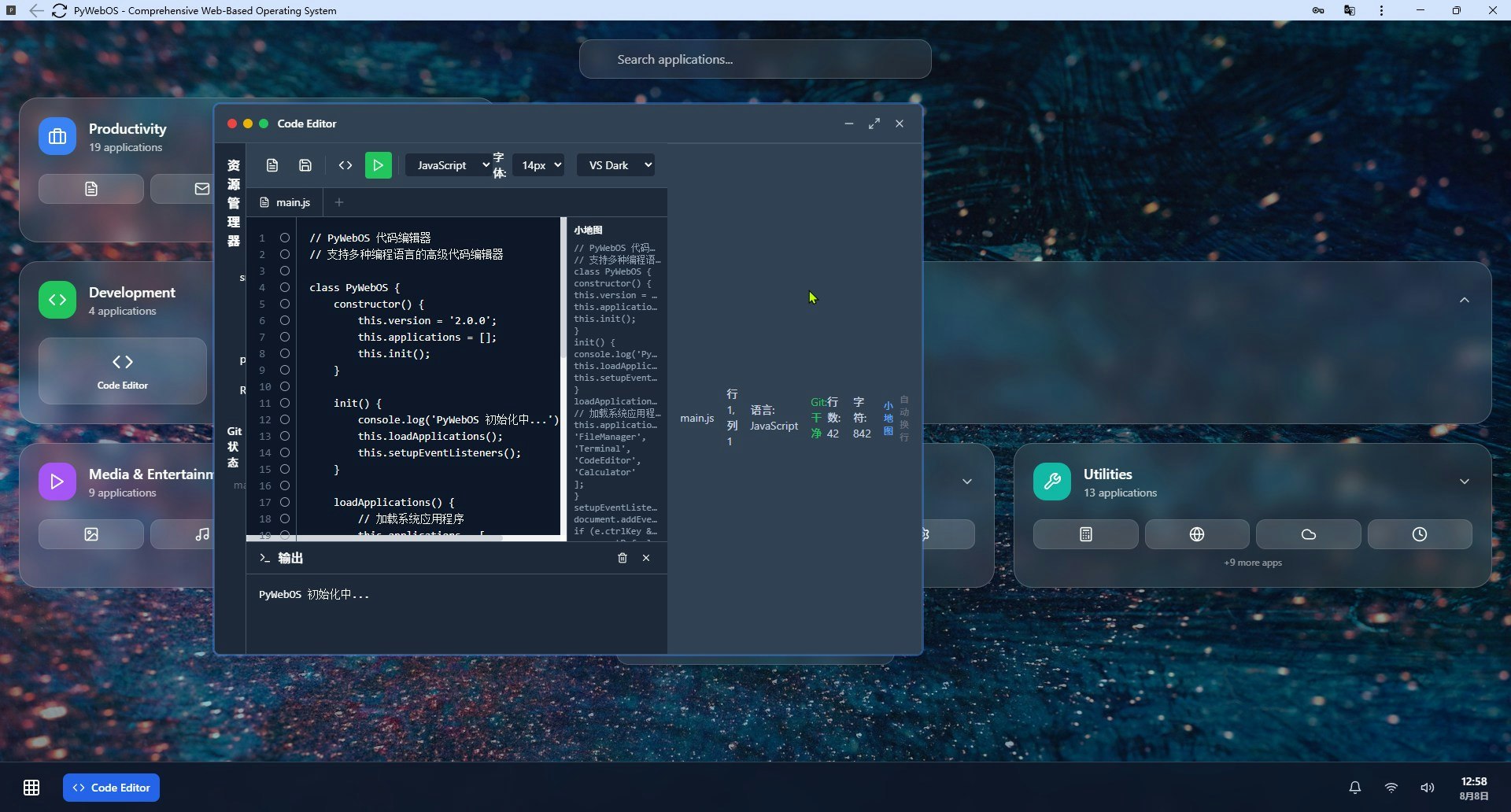Close the output panel
1511x812 pixels.
coord(646,558)
